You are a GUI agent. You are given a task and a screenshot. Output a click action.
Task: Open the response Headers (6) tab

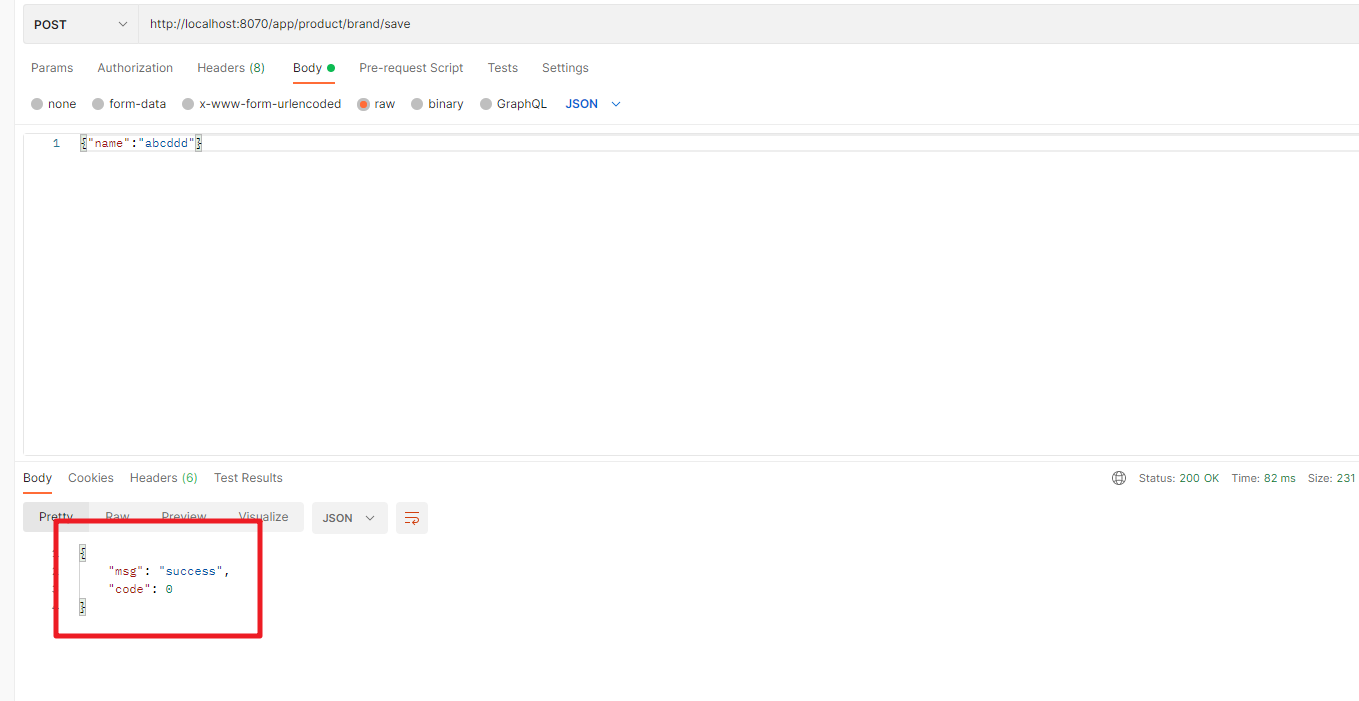tap(164, 478)
